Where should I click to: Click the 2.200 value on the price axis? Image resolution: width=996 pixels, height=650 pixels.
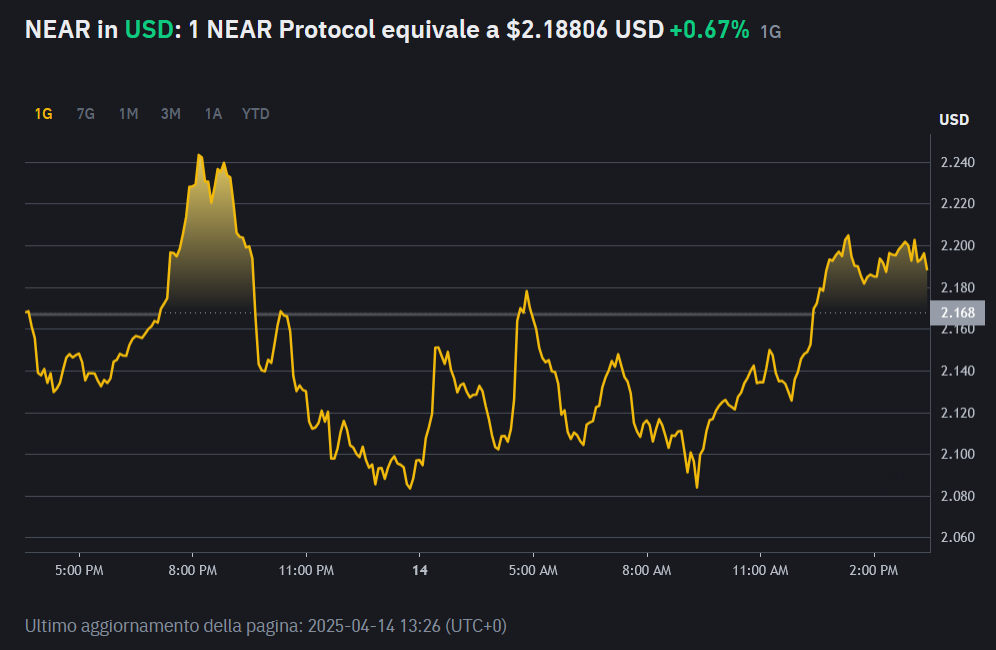click(957, 246)
